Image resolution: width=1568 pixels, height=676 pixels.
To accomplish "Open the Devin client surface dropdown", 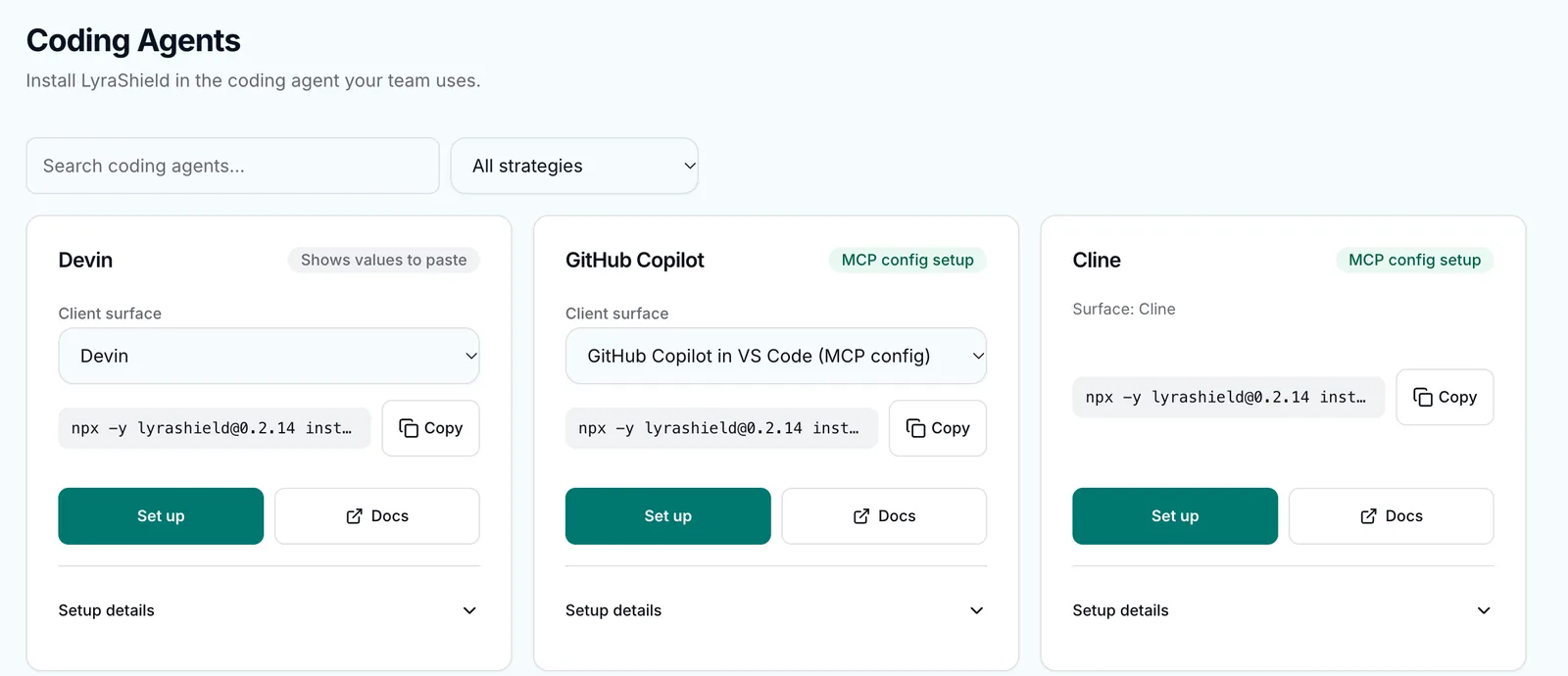I will click(x=269, y=356).
